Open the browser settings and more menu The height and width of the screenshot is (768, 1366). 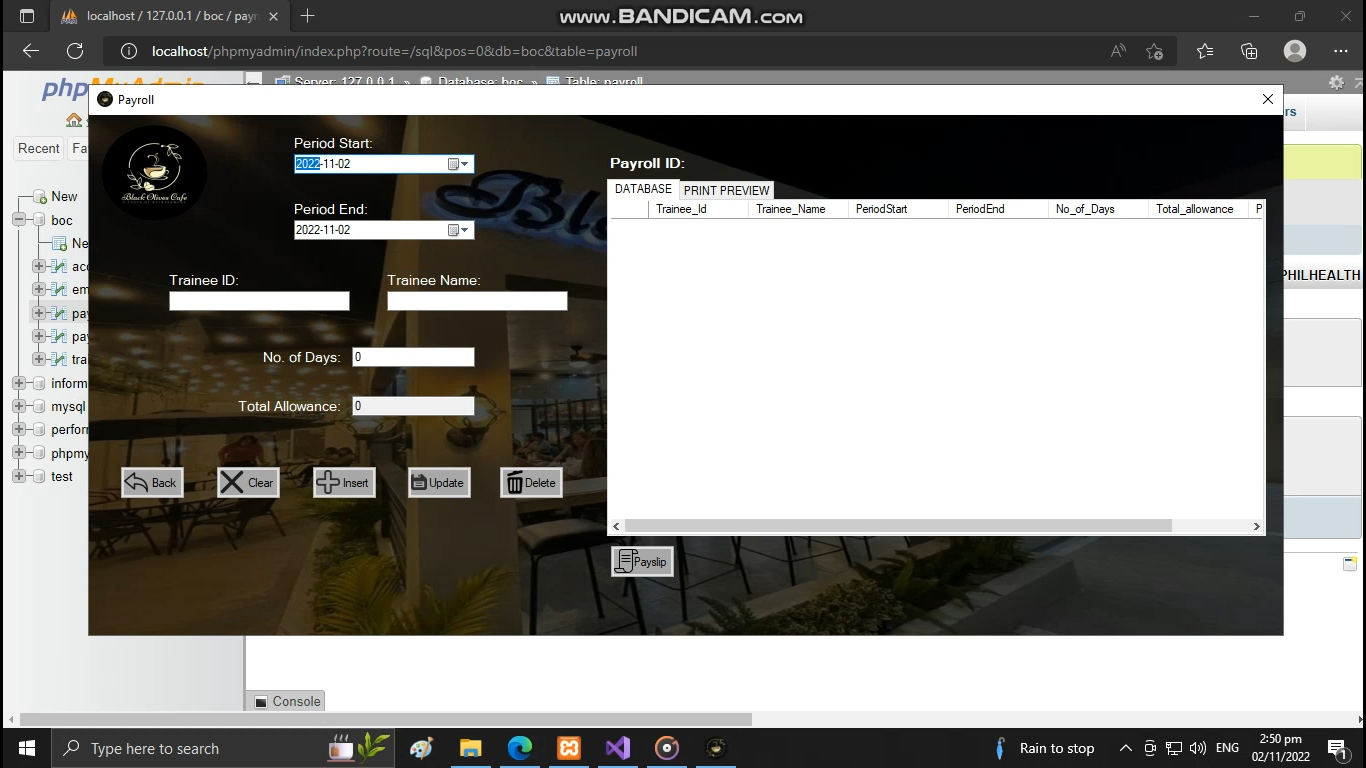pyautogui.click(x=1340, y=51)
